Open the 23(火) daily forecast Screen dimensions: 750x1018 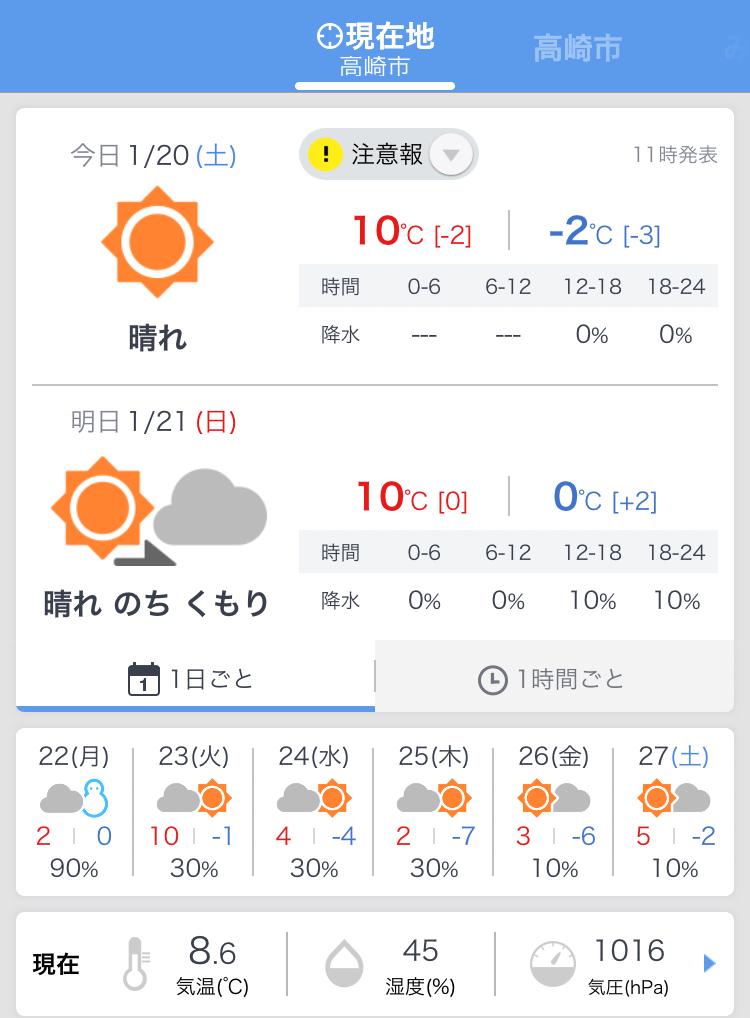pyautogui.click(x=194, y=813)
